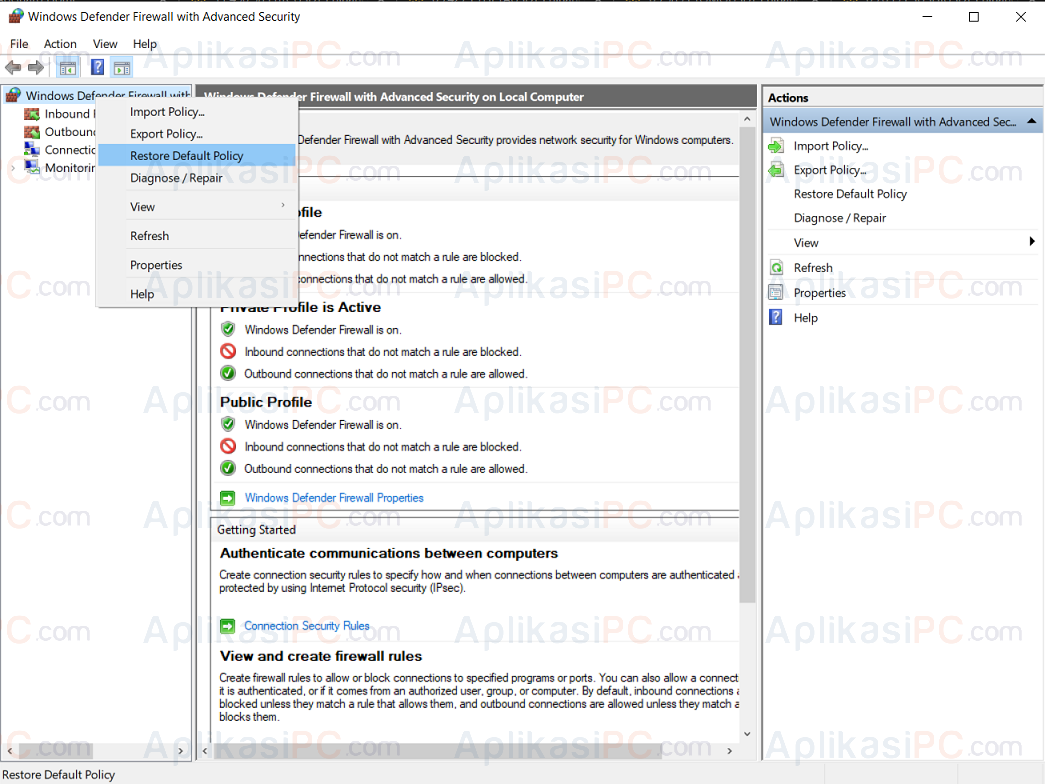Select Diagnose / Repair in context menu
Image resolution: width=1045 pixels, height=784 pixels.
[197, 178]
